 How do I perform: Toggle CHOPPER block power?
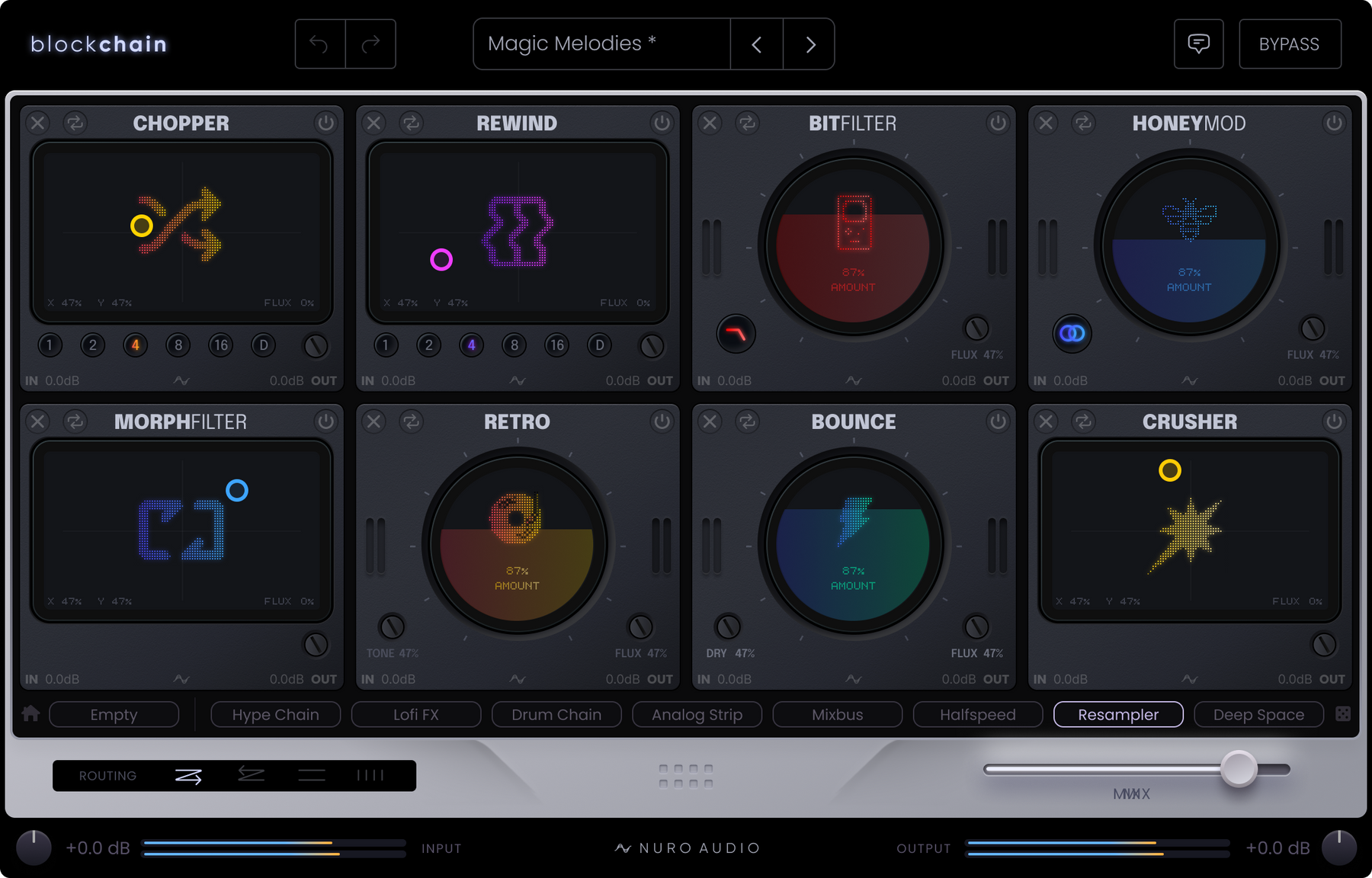pos(326,123)
